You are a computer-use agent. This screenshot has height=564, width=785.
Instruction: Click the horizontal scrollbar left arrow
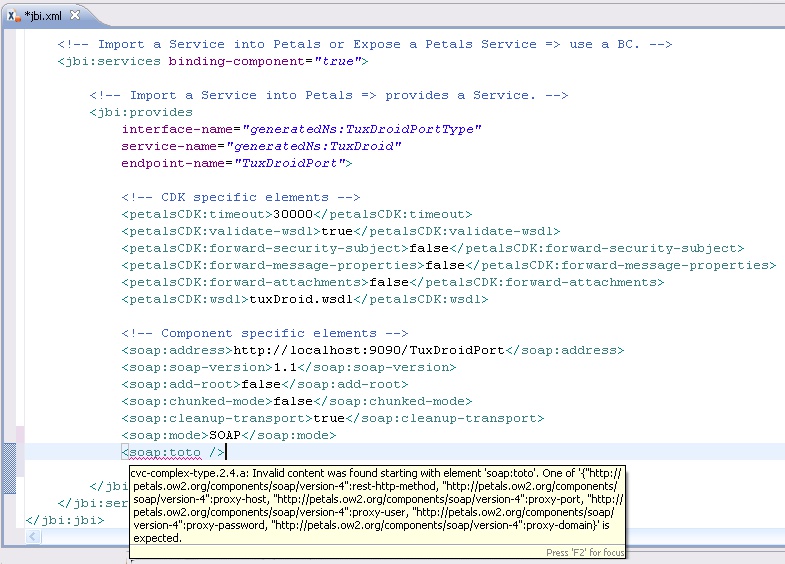(x=33, y=538)
